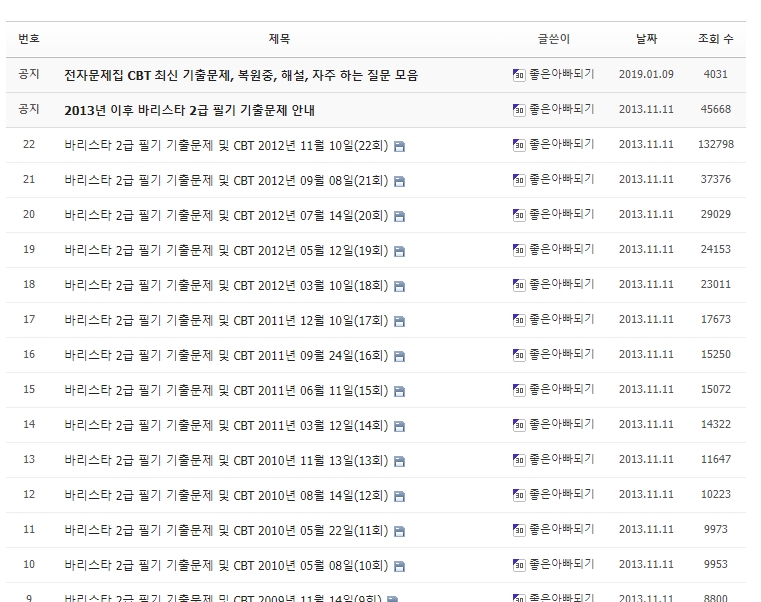Image resolution: width=761 pixels, height=602 pixels.
Task: Click the attachment disk icon on 15회 row
Action: 399,391
